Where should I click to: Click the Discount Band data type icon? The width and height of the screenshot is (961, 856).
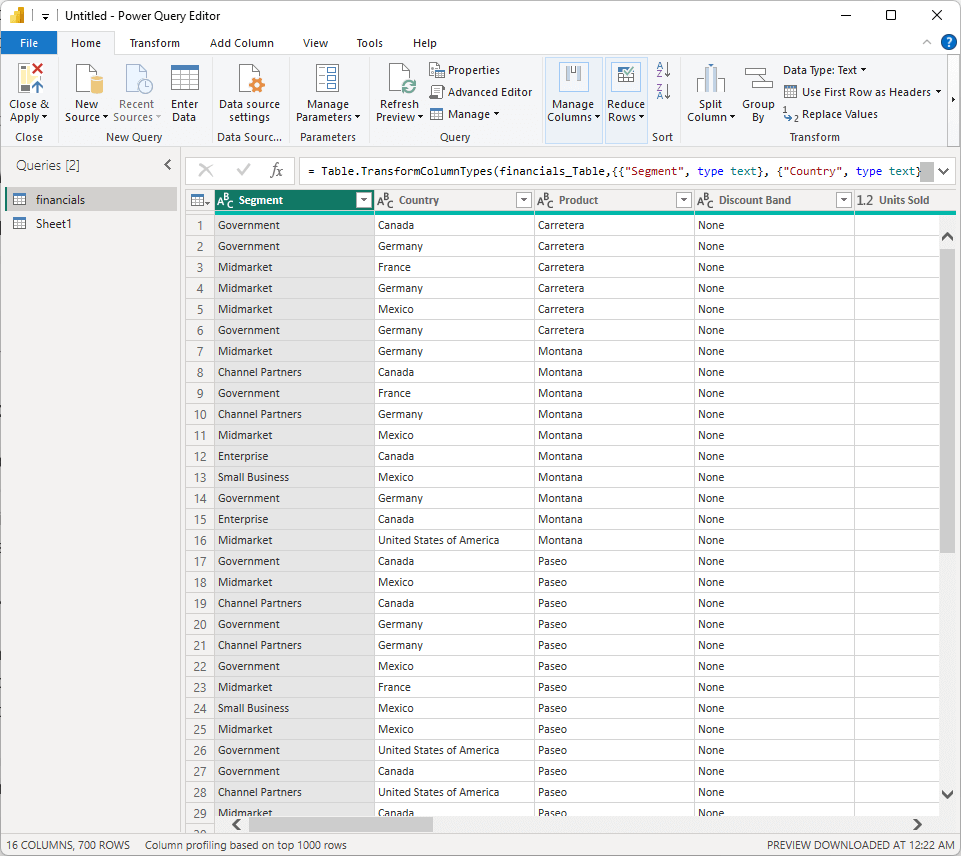pyautogui.click(x=705, y=200)
